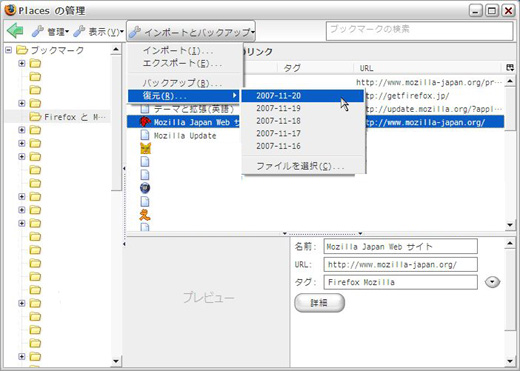Restore backup dated 2007-11-19
The image size is (520, 371).
302,108
